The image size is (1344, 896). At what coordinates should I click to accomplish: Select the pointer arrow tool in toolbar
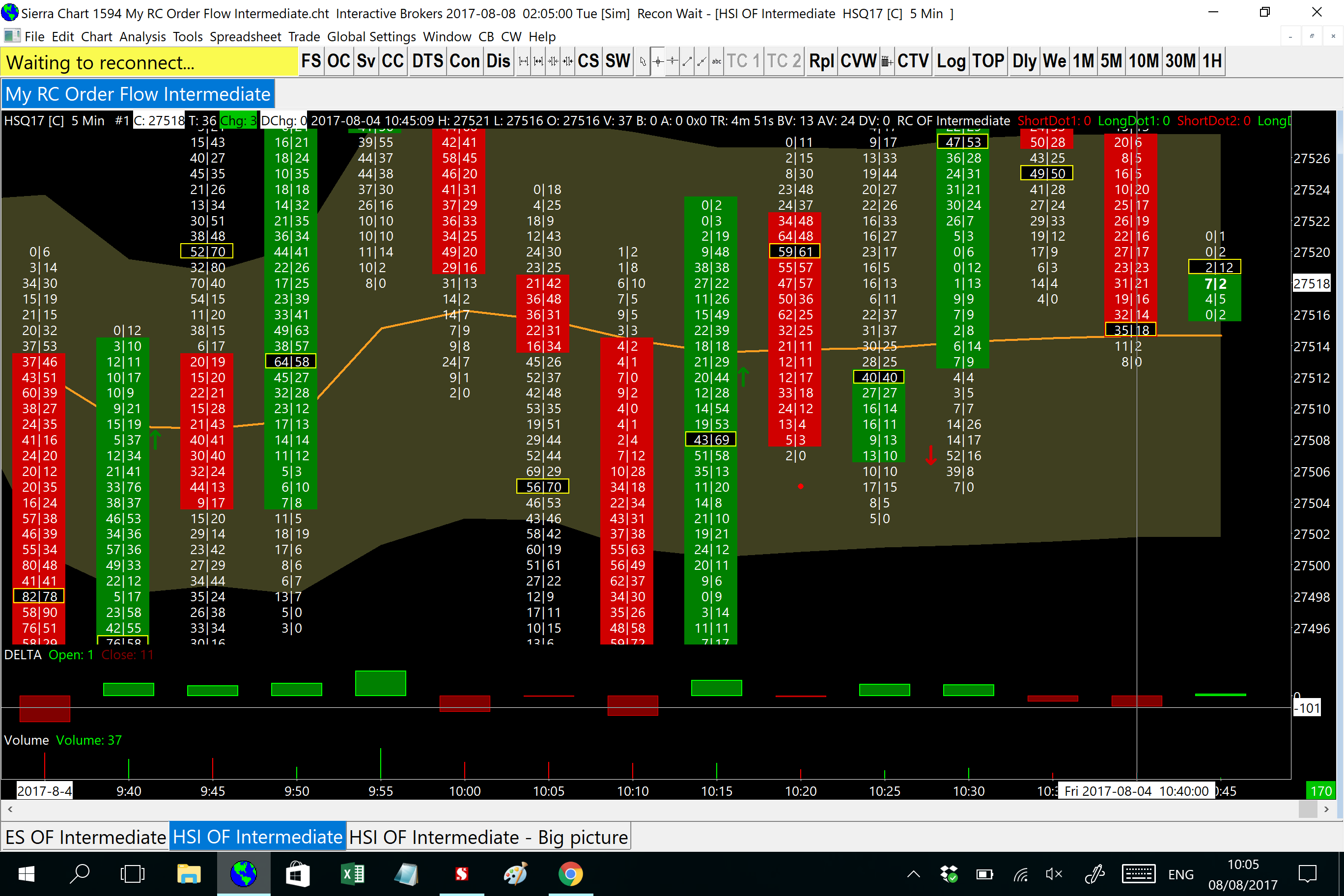(644, 61)
